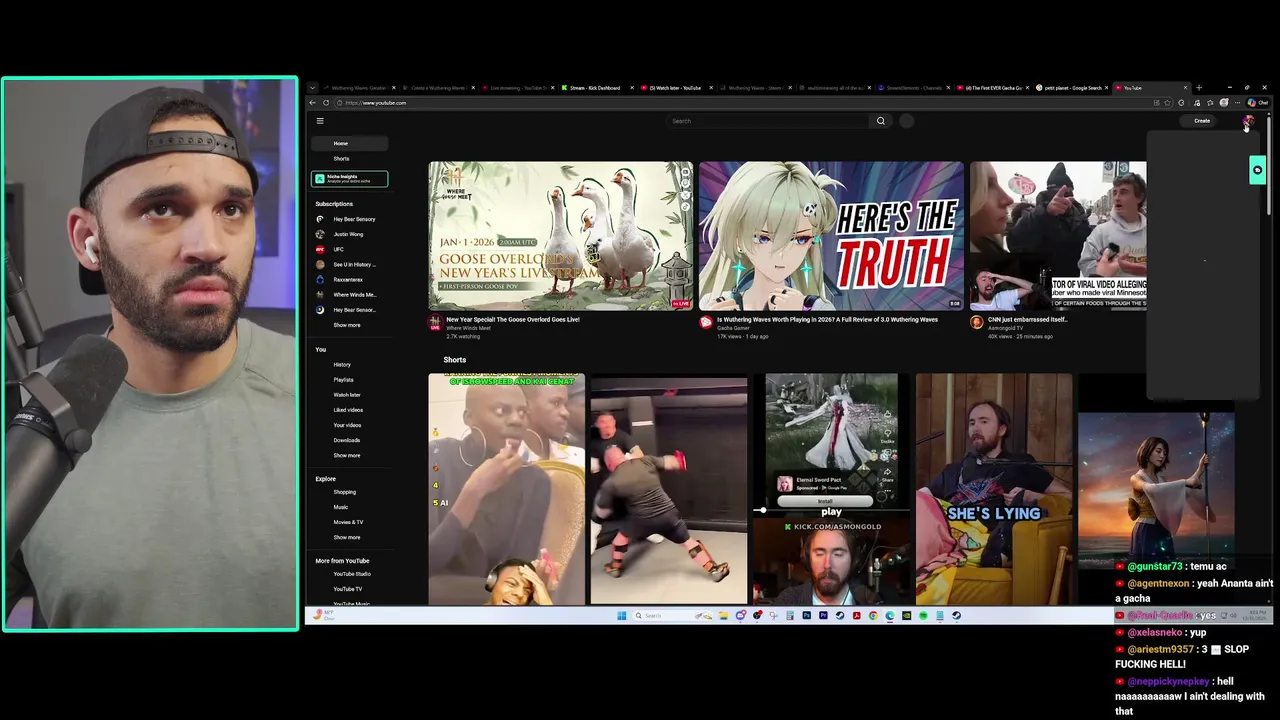Open Premiere Pro from the taskbar

click(823, 616)
